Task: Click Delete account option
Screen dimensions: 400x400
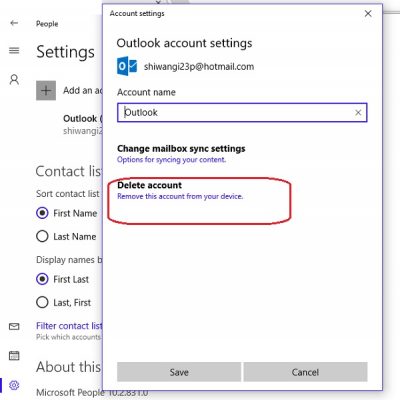Action: tap(180, 190)
